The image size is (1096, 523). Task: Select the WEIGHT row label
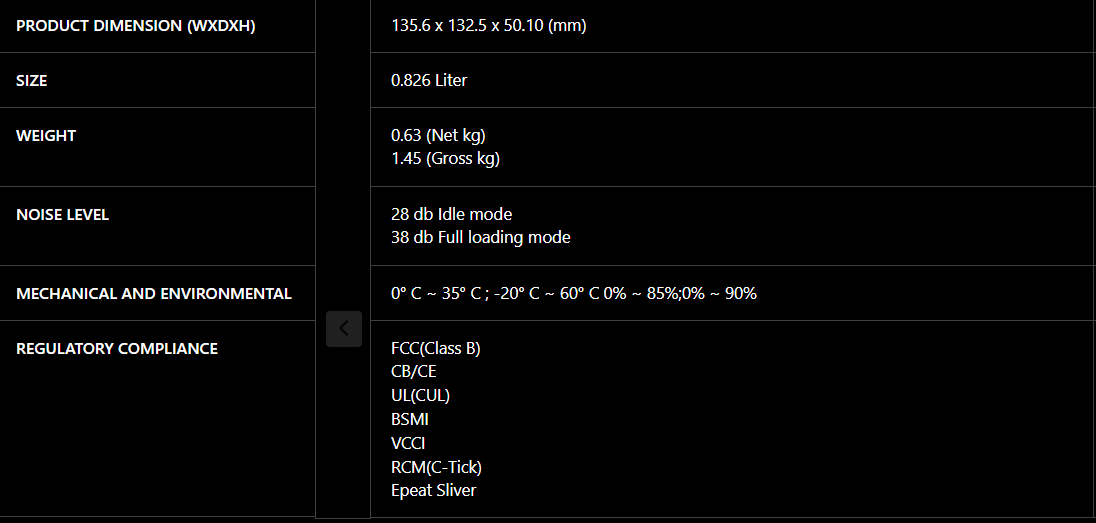[x=46, y=136]
